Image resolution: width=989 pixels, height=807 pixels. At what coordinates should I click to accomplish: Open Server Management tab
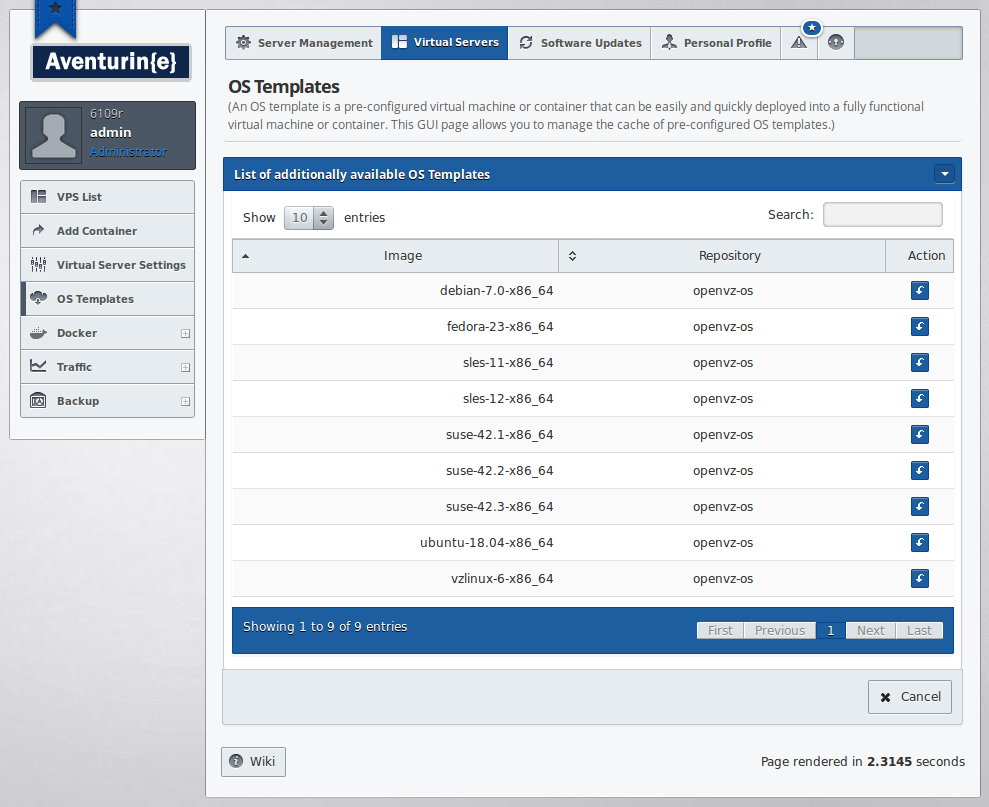pyautogui.click(x=303, y=43)
